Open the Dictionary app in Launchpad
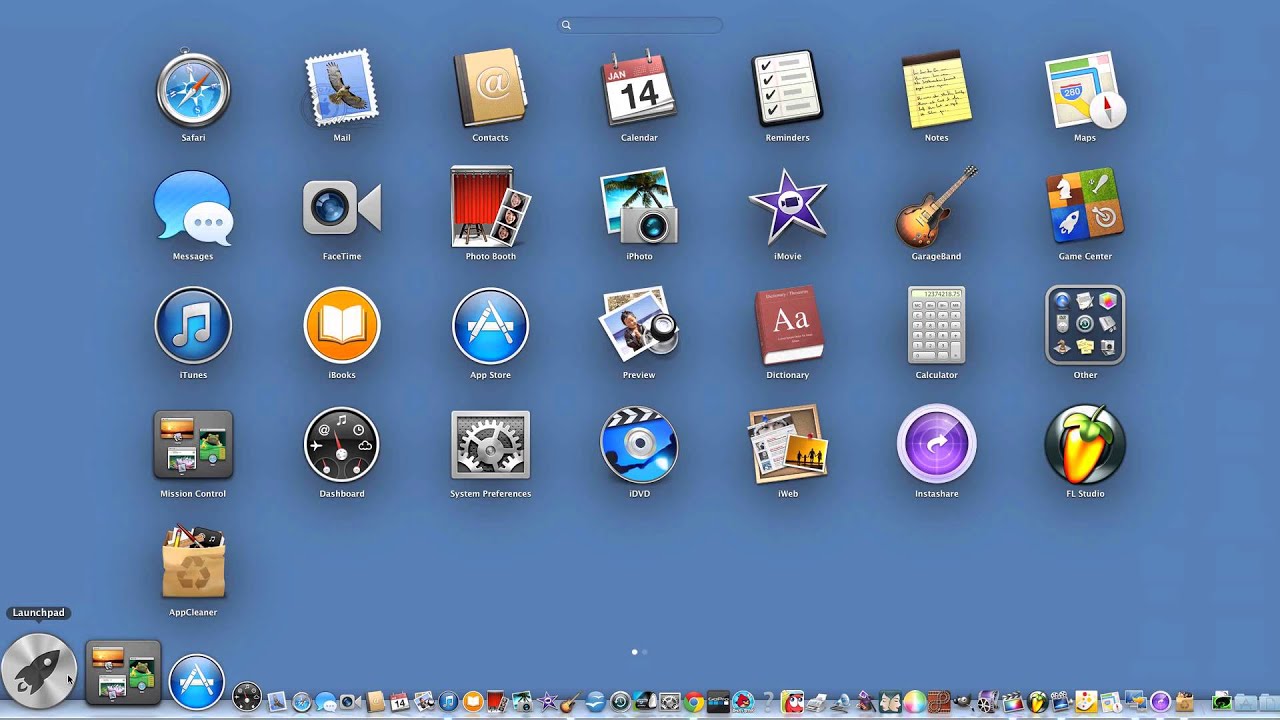The width and height of the screenshot is (1280, 720). pos(787,326)
